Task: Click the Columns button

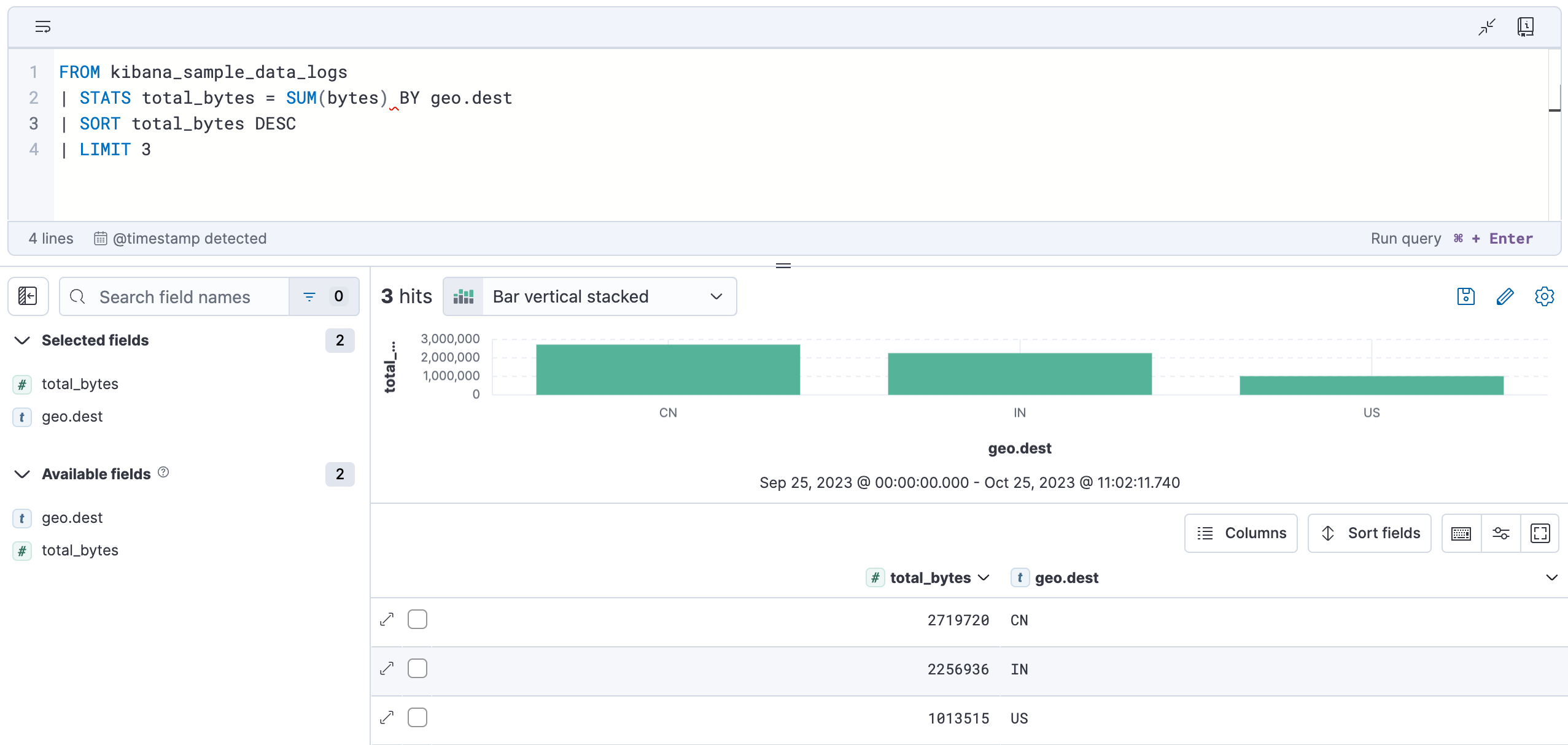Action: coord(1241,533)
